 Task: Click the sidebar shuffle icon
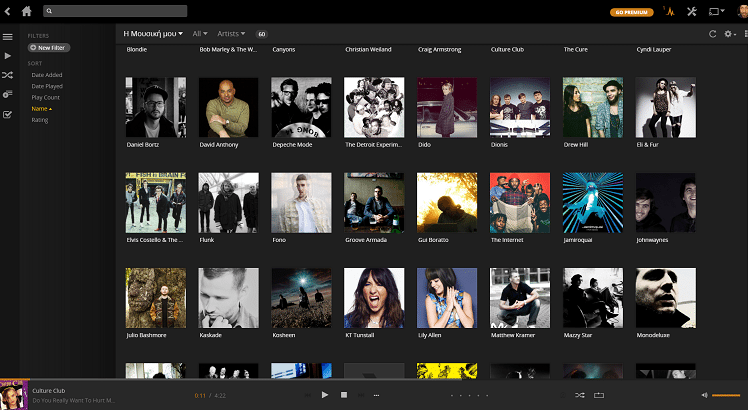[8, 75]
